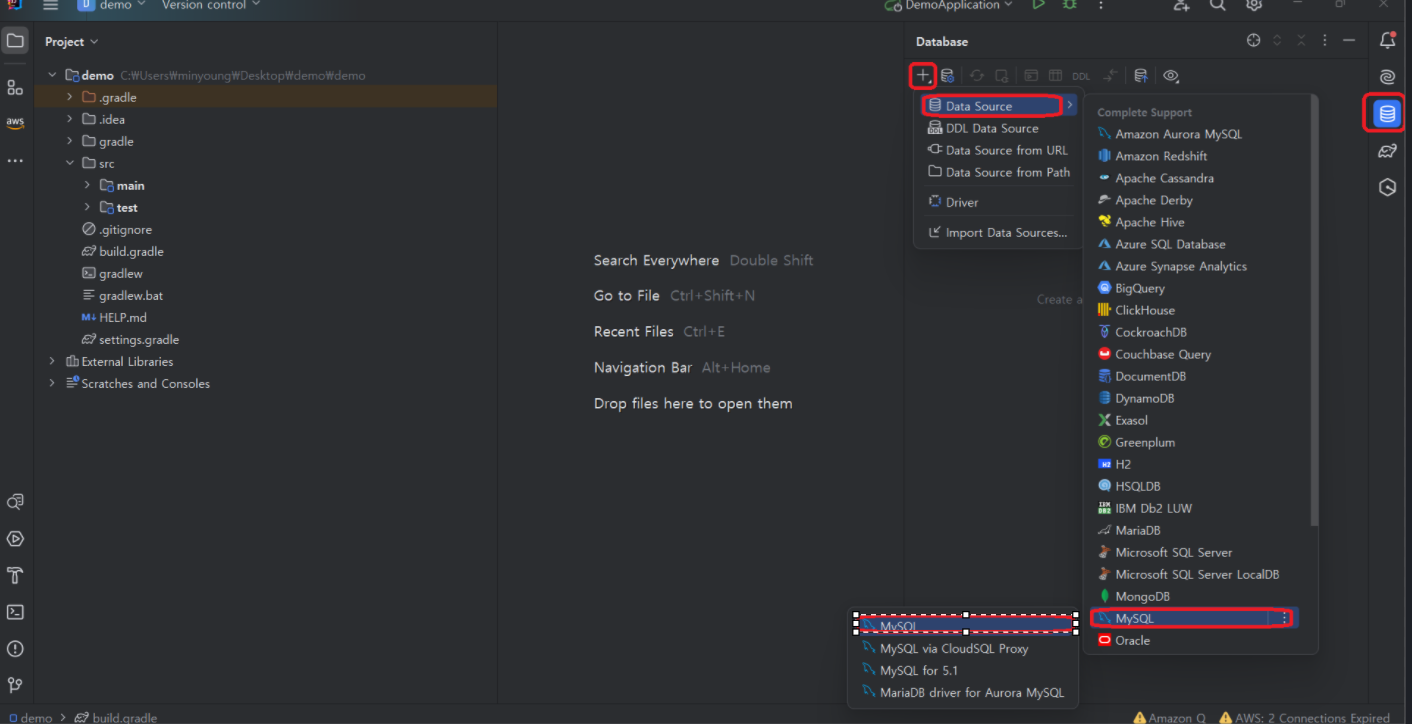Screen dimensions: 1412x724
Task: Open View Options eye icon
Action: pos(1171,76)
